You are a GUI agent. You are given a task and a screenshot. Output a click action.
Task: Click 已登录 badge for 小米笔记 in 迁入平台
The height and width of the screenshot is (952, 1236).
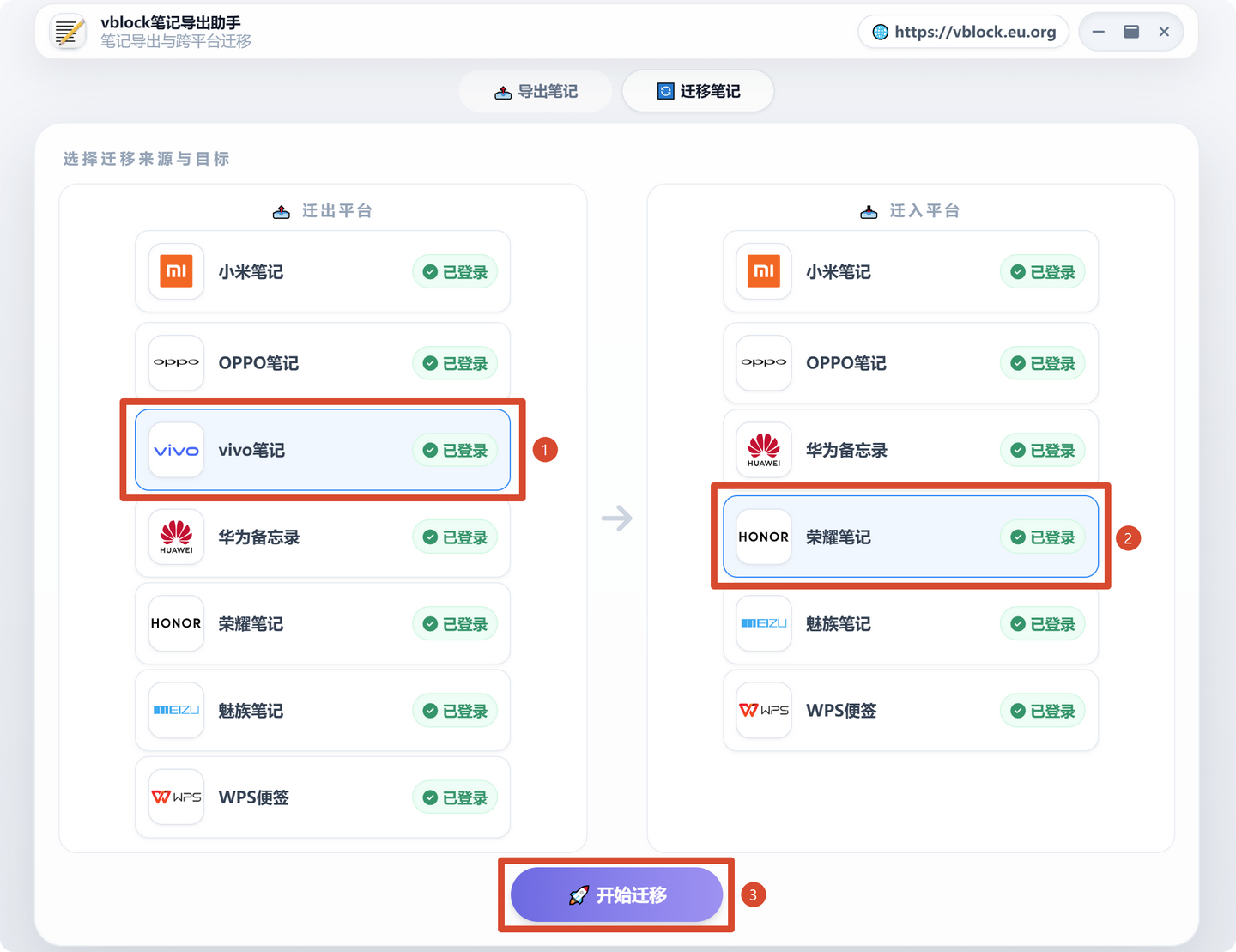pos(1043,272)
